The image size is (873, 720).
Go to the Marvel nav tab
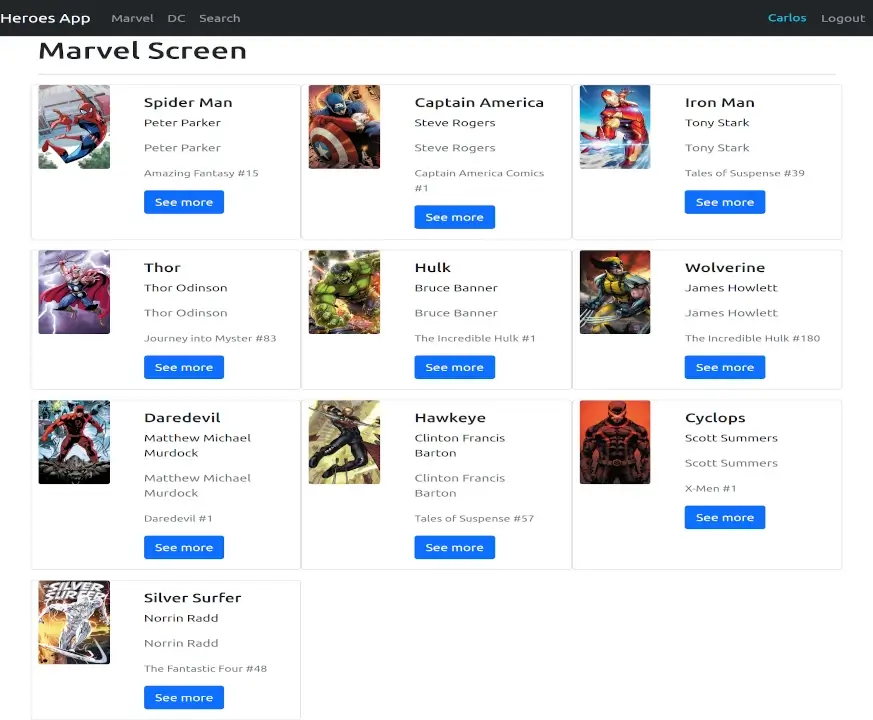click(133, 18)
